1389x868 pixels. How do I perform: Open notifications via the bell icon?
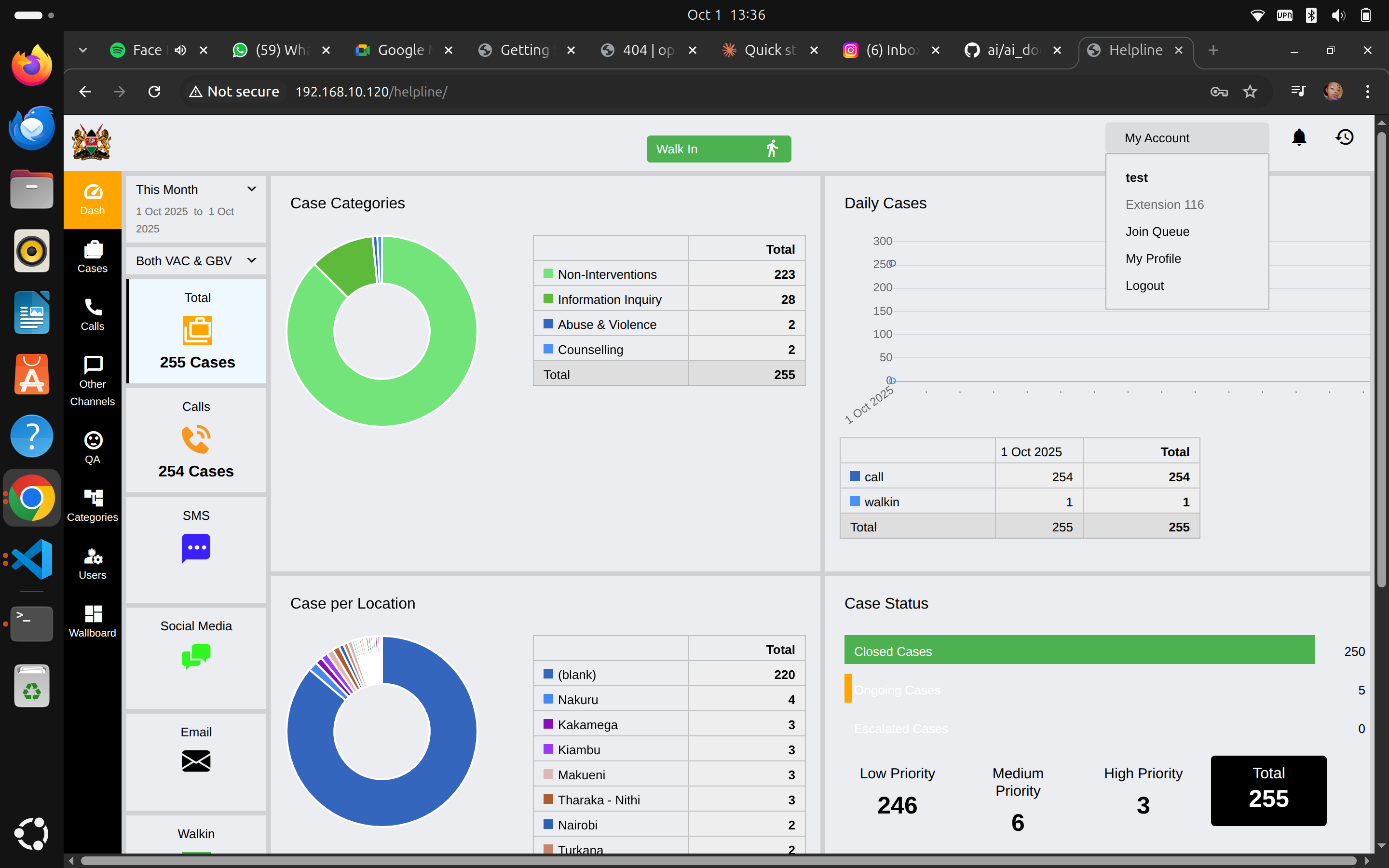(x=1299, y=137)
